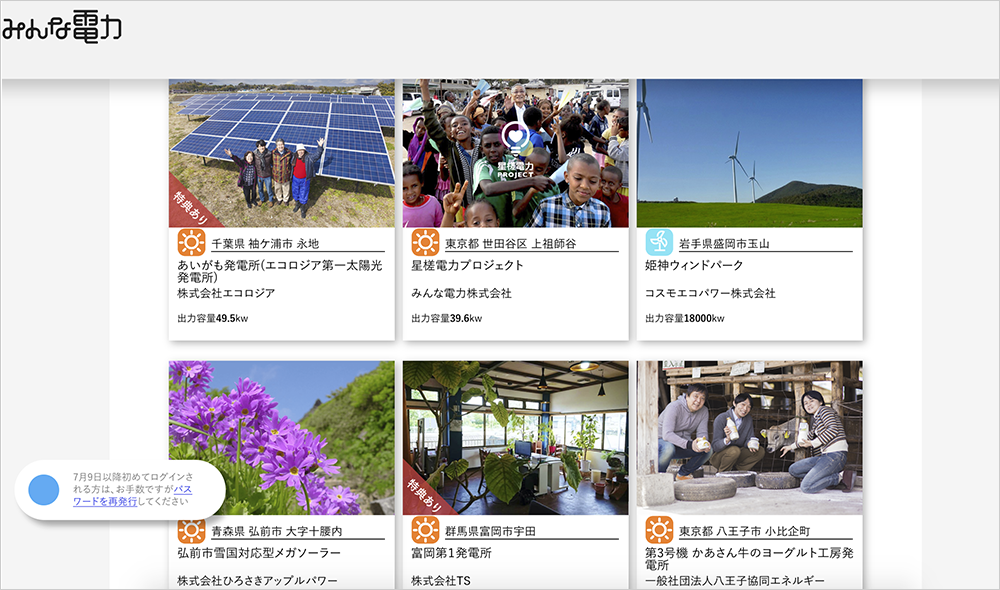Screen dimensions: 1000x590
Task: Click location text 青森県 弘前市 大字十腰内
Action: pyautogui.click(x=277, y=531)
